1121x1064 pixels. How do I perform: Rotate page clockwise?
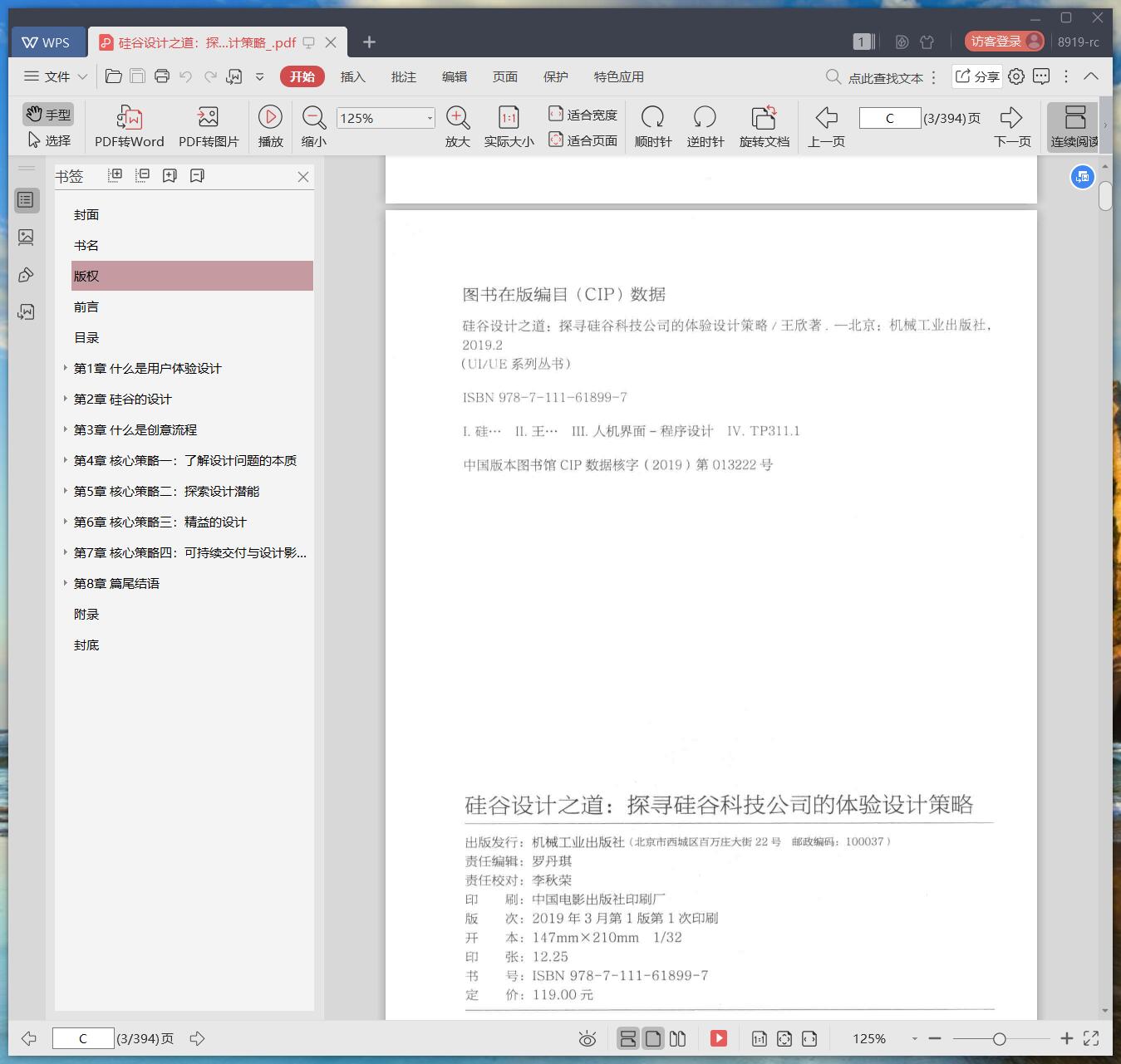pyautogui.click(x=653, y=126)
